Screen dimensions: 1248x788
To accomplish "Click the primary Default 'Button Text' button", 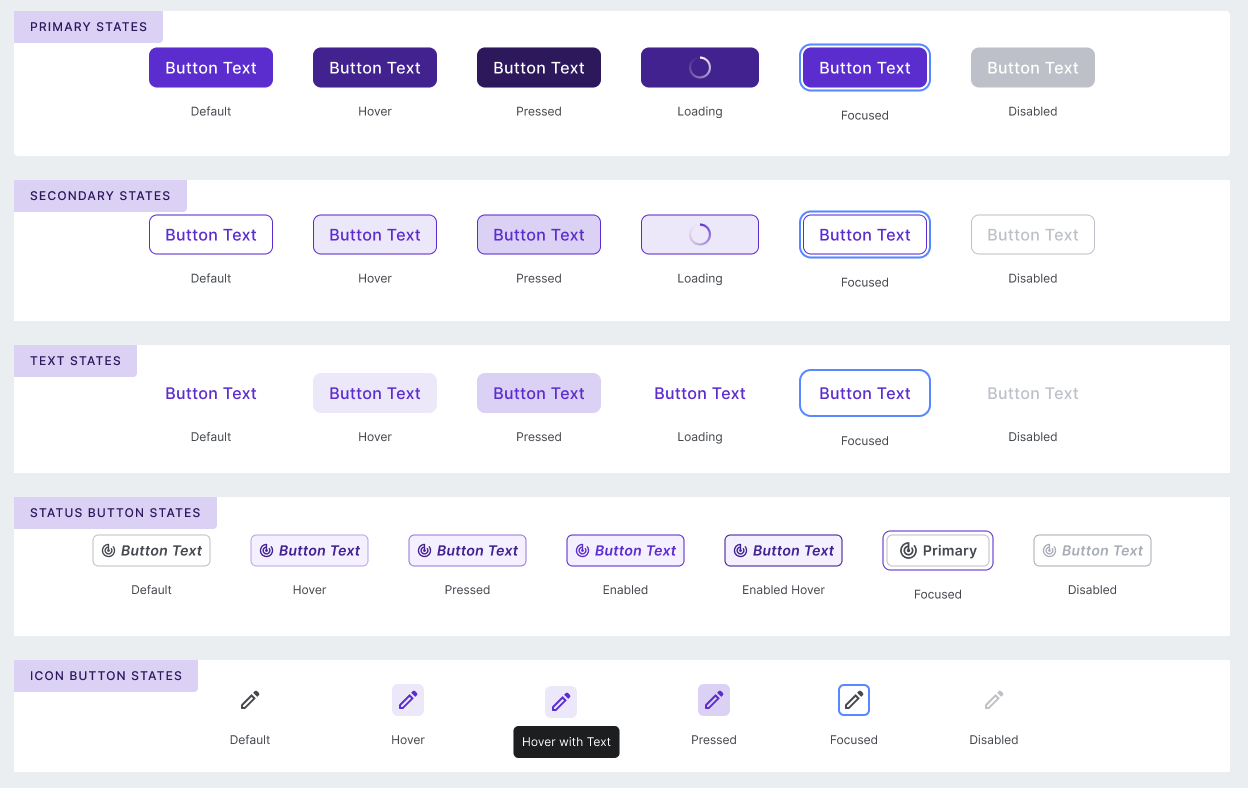I will pyautogui.click(x=211, y=68).
